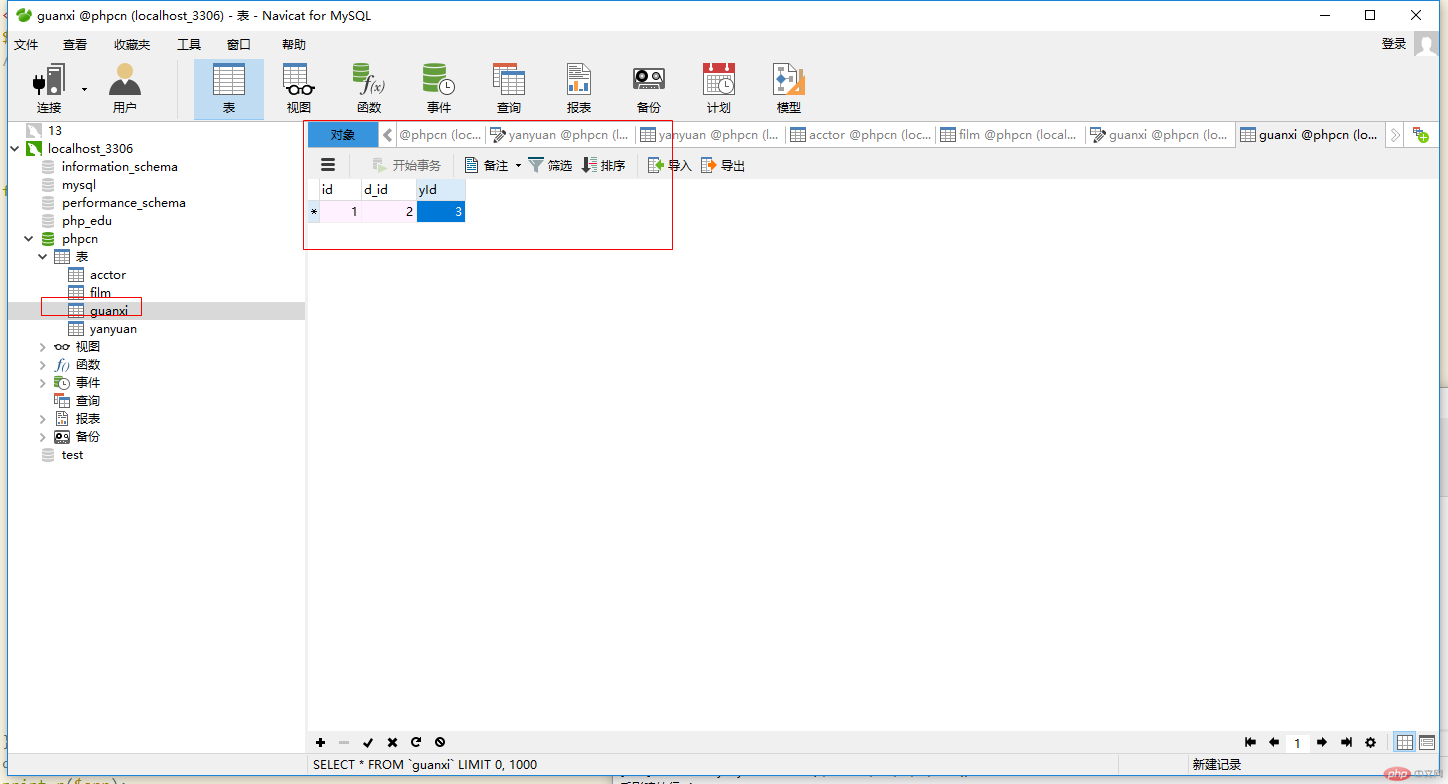
Task: Collapse the localhost_3306 connection node
Action: (x=15, y=149)
